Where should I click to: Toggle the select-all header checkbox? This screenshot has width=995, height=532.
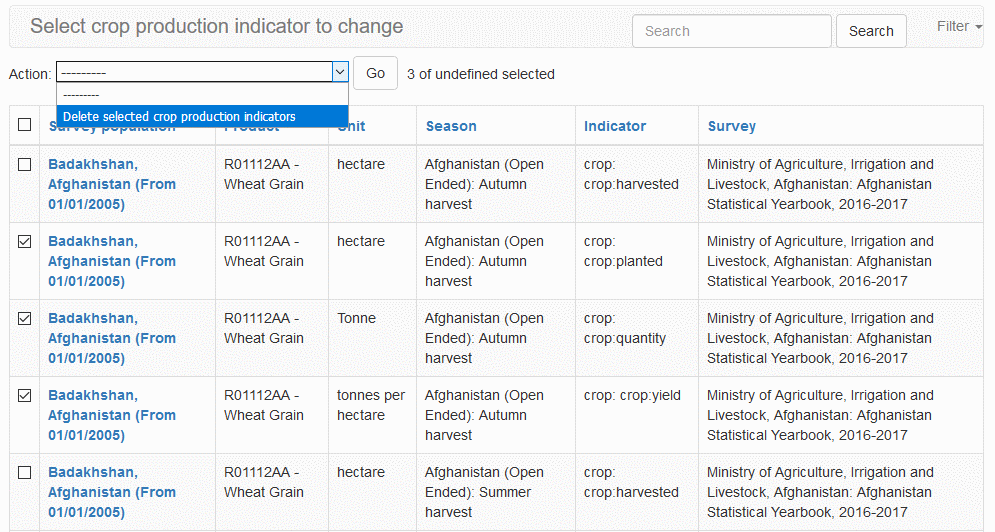click(x=25, y=125)
